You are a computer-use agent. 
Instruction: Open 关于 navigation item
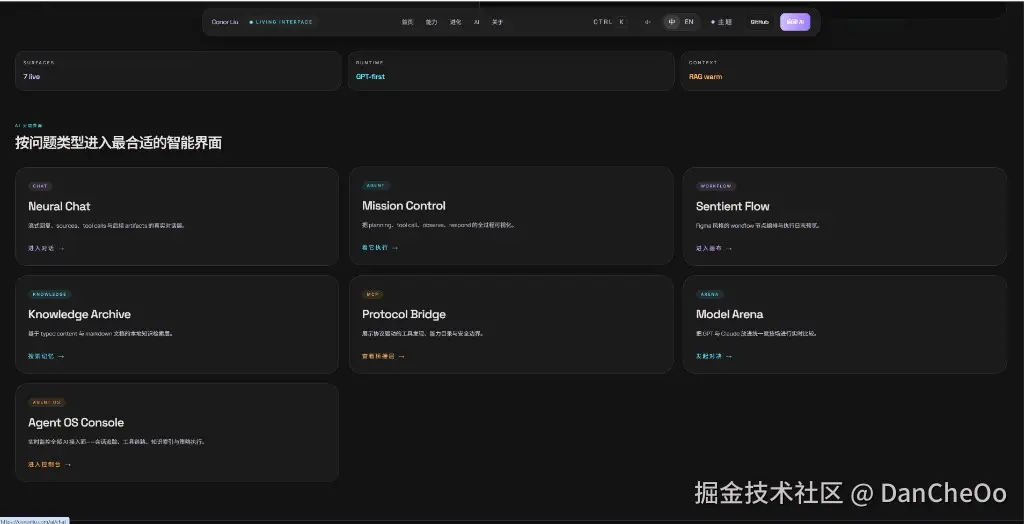tap(498, 22)
